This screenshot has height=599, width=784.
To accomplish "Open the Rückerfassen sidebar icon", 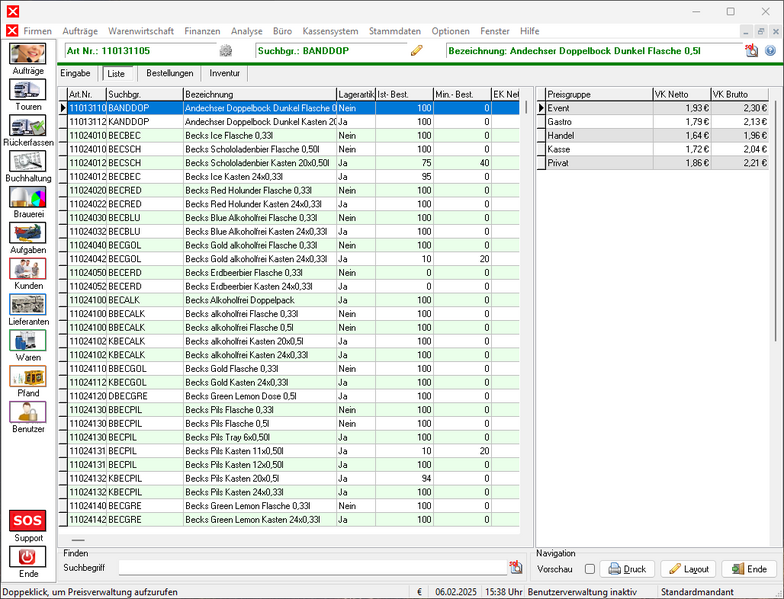I will 28,126.
